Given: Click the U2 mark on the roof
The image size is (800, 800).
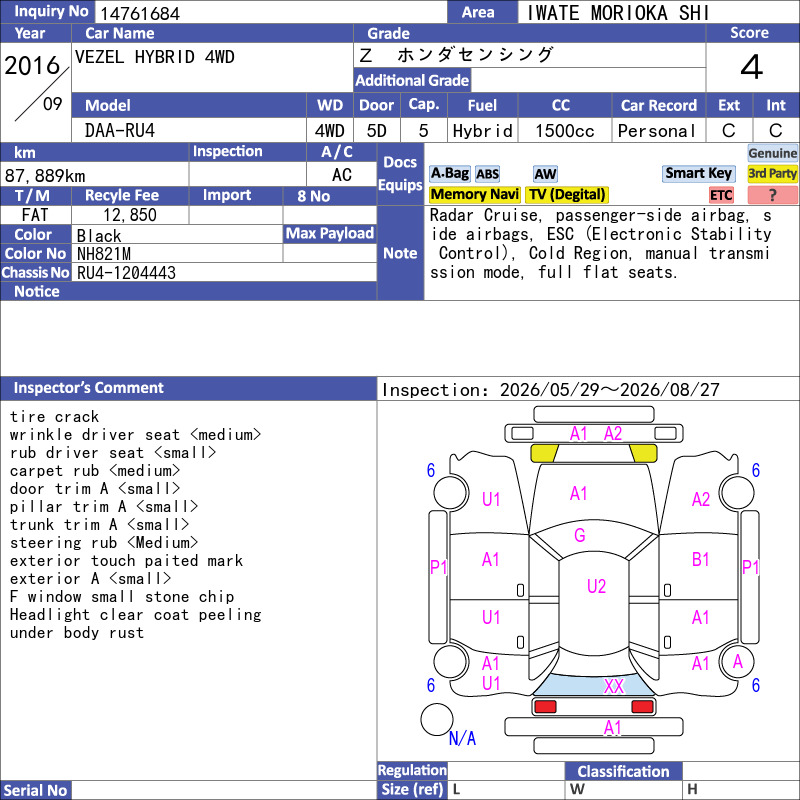Looking at the screenshot, I should [x=596, y=586].
